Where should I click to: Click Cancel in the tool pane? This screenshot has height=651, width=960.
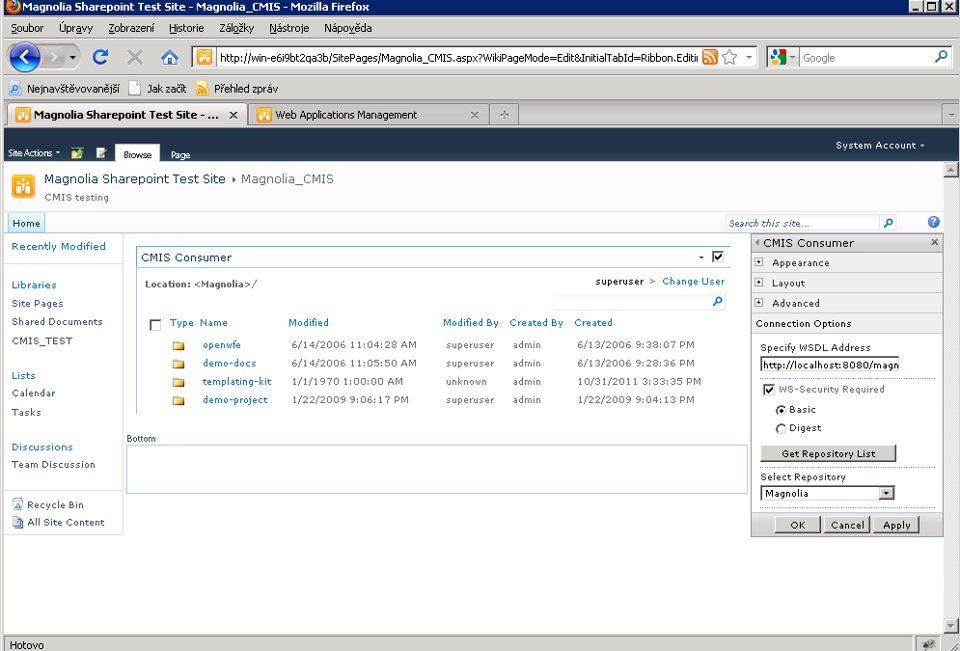(847, 525)
